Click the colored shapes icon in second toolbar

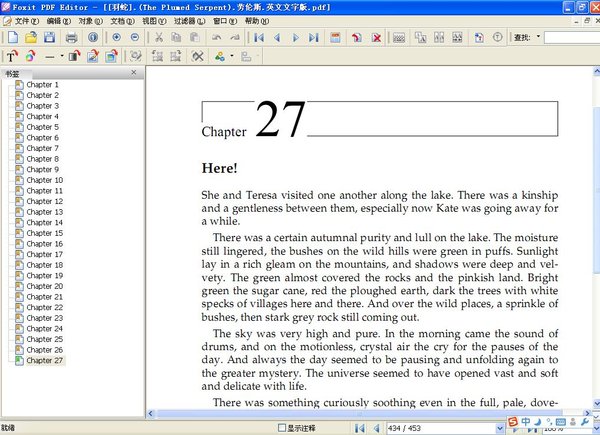220,57
